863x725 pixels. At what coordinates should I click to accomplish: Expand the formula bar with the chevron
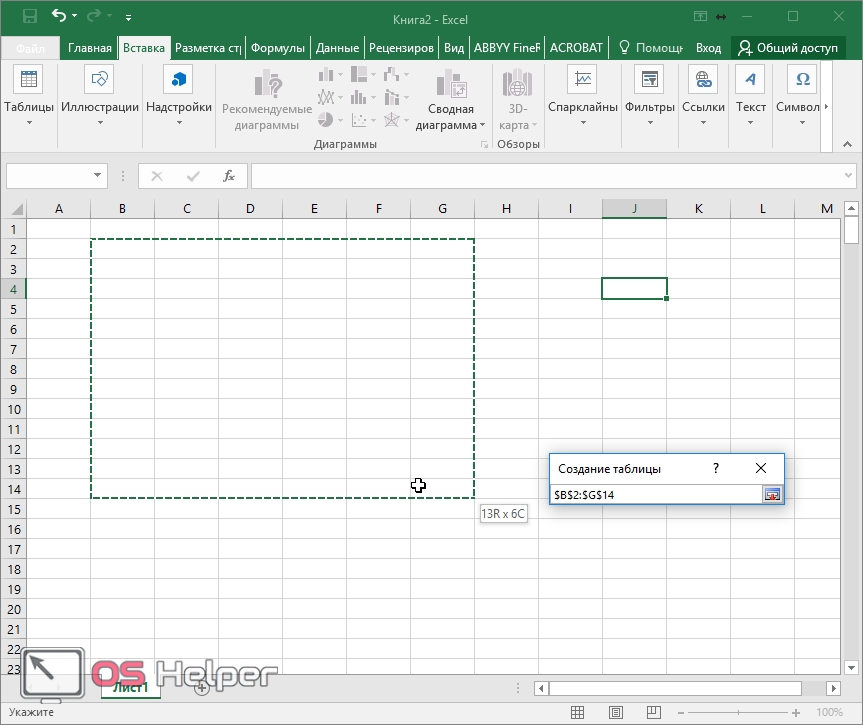click(x=846, y=176)
